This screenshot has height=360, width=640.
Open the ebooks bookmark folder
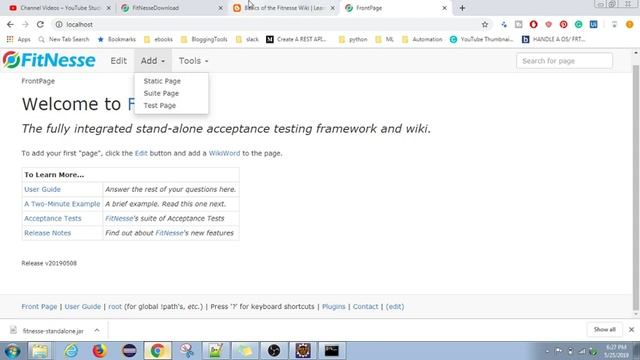click(x=159, y=39)
